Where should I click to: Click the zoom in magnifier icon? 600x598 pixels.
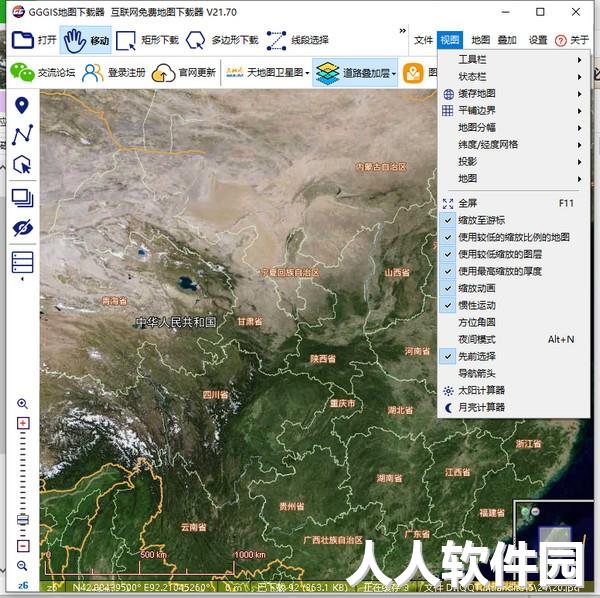tap(23, 404)
